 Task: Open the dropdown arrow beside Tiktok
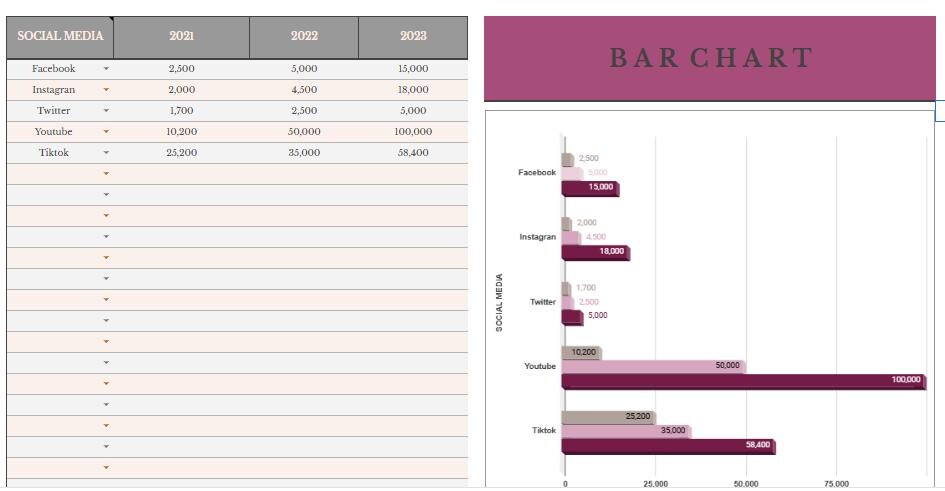click(x=106, y=153)
